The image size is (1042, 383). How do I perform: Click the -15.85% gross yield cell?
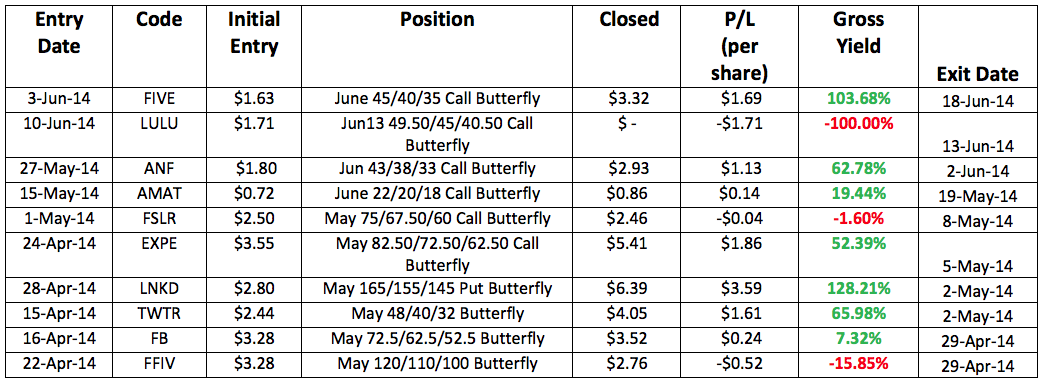(857, 364)
